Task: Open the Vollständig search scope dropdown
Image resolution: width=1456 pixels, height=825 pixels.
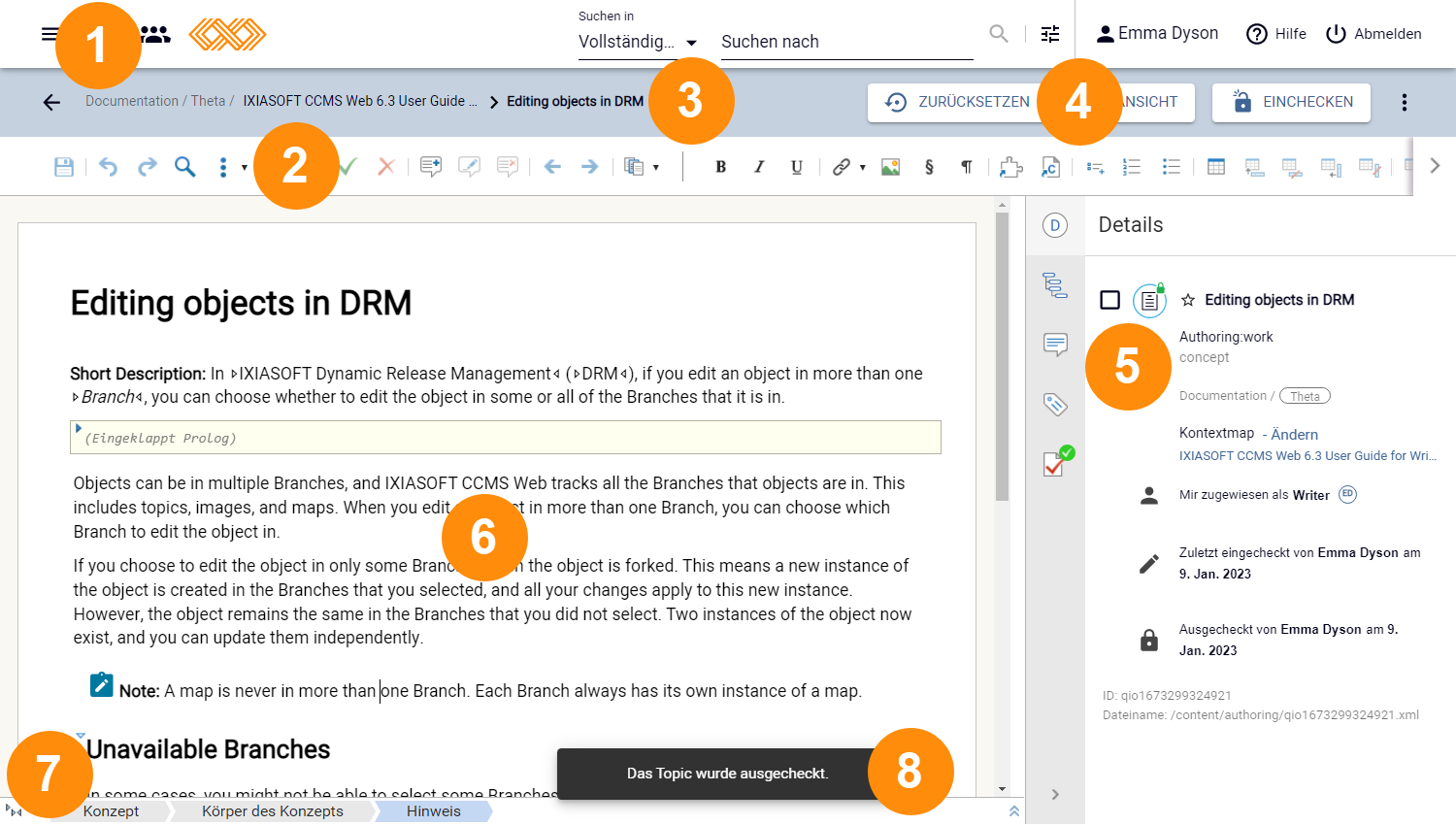Action: click(638, 42)
